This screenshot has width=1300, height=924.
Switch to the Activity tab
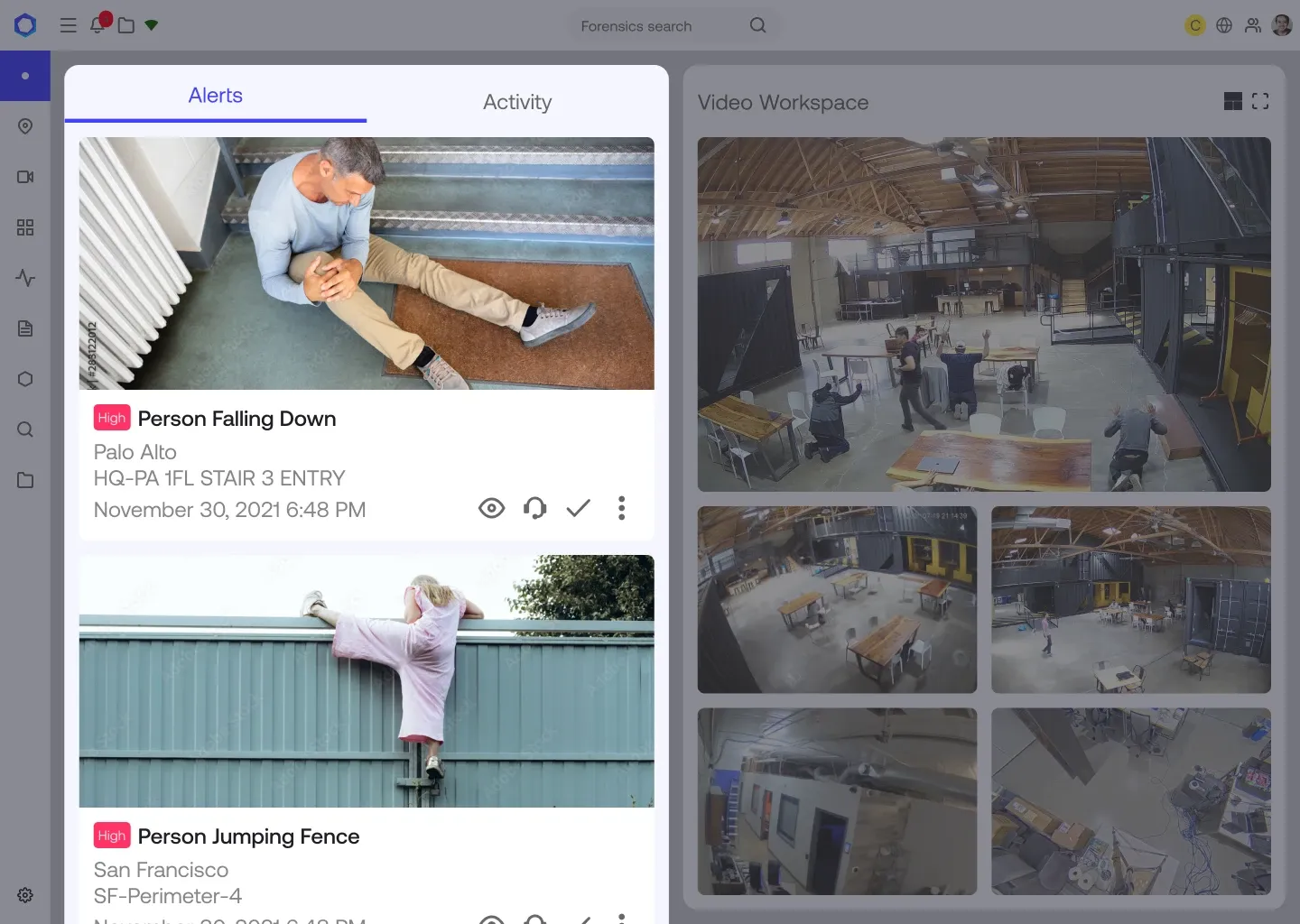click(516, 102)
